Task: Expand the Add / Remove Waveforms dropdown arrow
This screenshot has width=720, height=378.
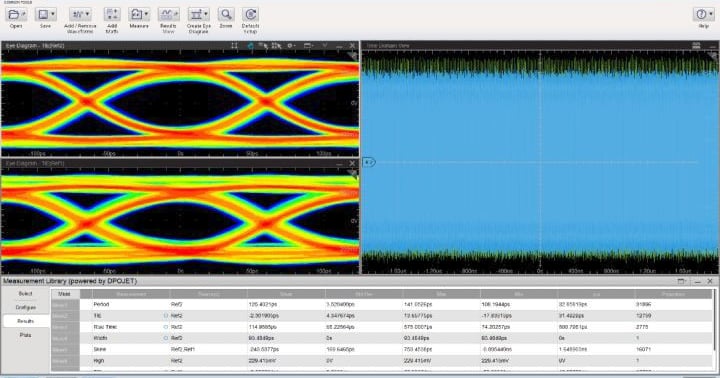Action: 88,14
